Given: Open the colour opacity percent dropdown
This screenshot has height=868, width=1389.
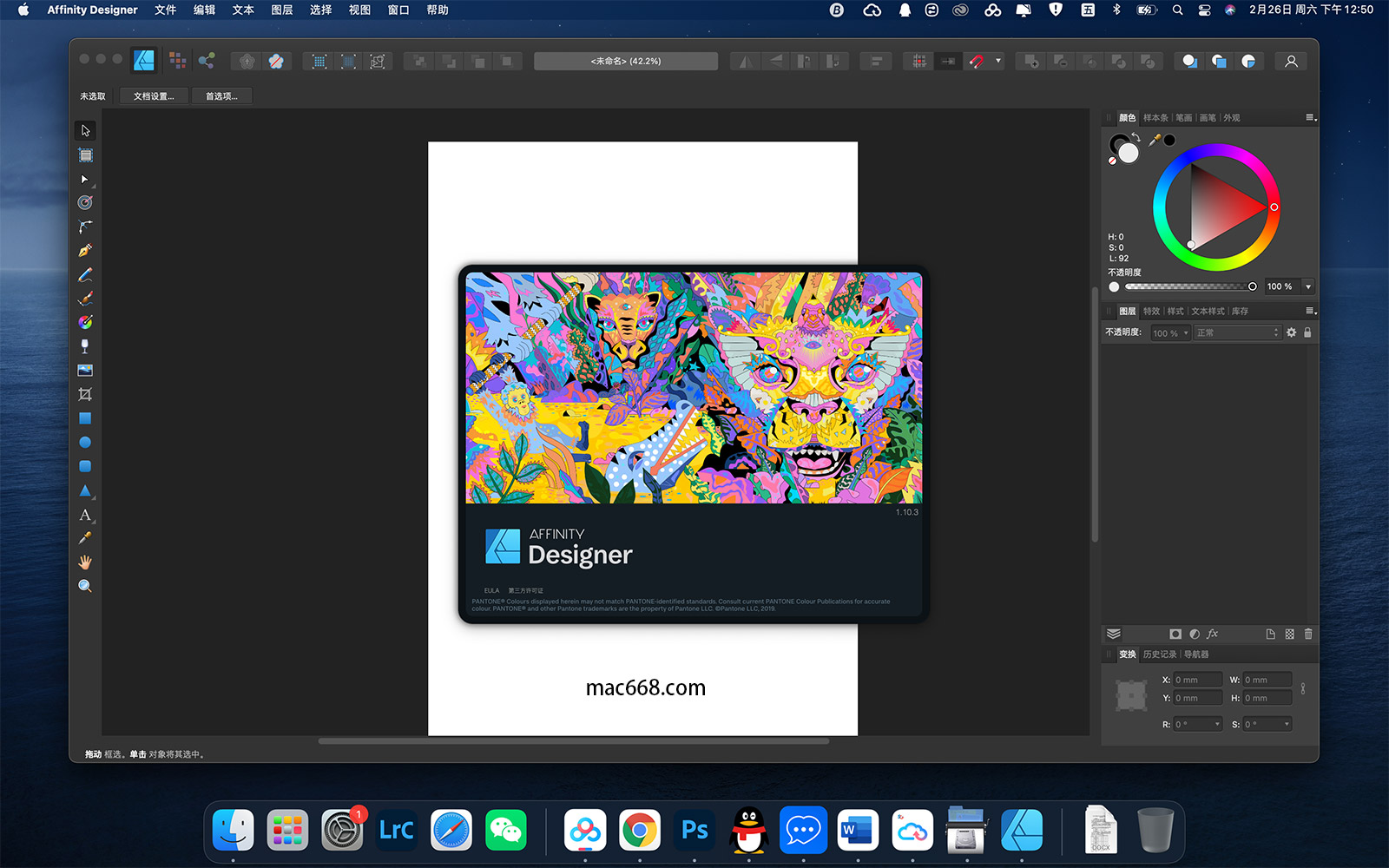Looking at the screenshot, I should coord(1308,286).
